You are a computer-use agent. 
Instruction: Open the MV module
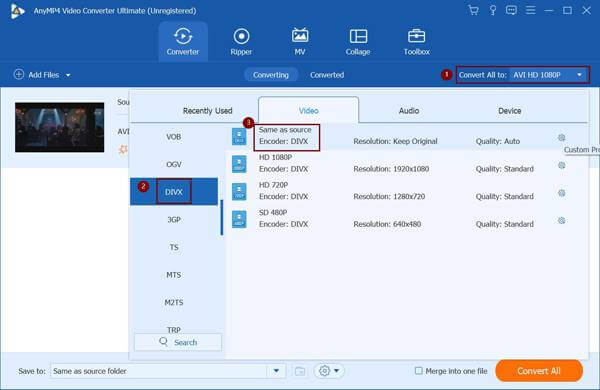coord(300,41)
